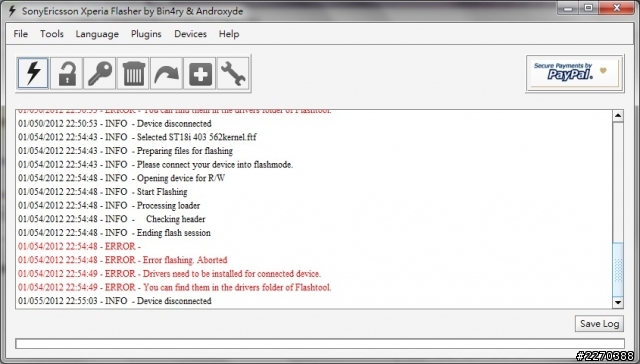Click the open padlock unlock icon
This screenshot has height=364, width=640.
(67, 73)
